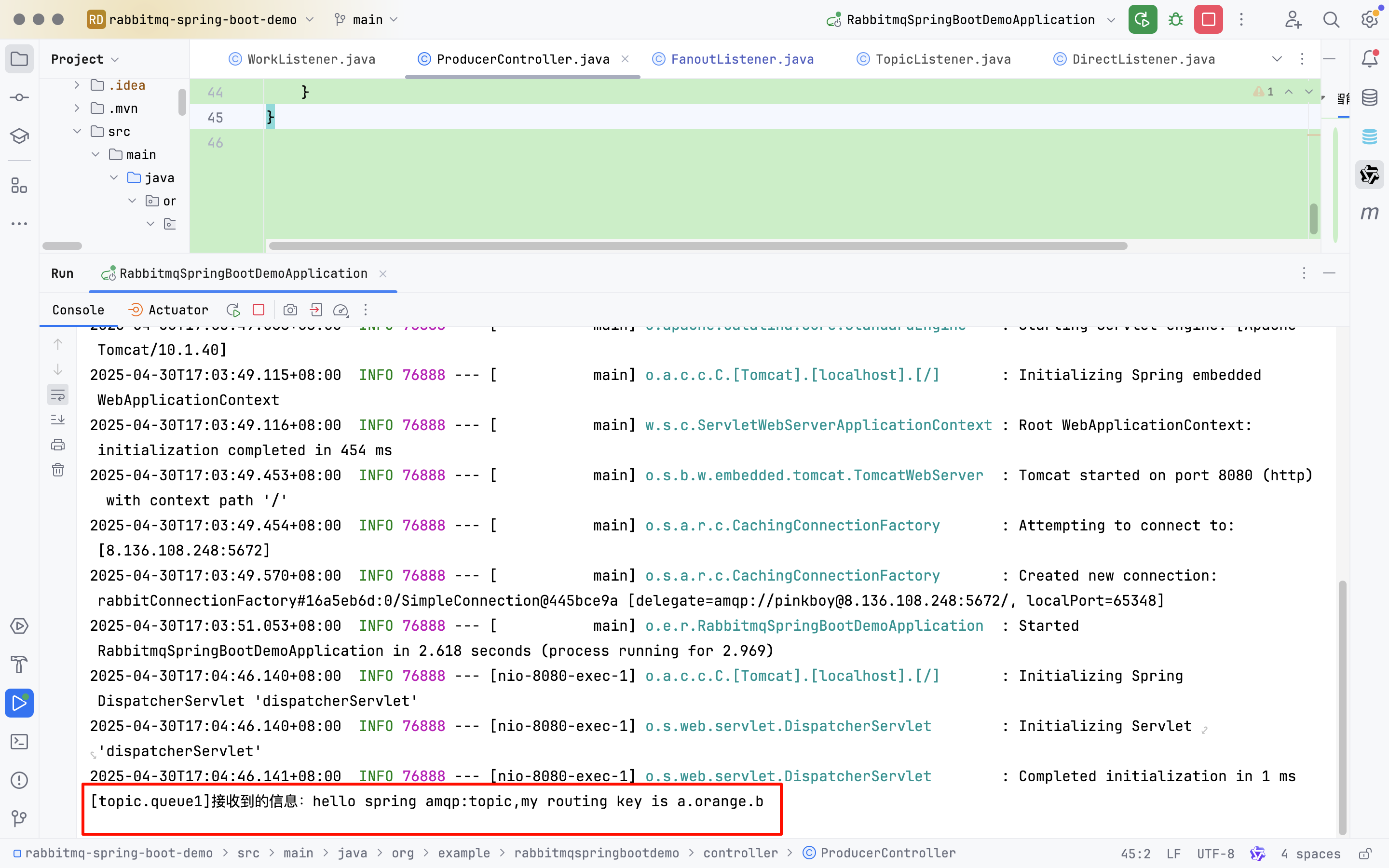The width and height of the screenshot is (1389, 868).
Task: Collapse the src folder in project tree
Action: 77,132
